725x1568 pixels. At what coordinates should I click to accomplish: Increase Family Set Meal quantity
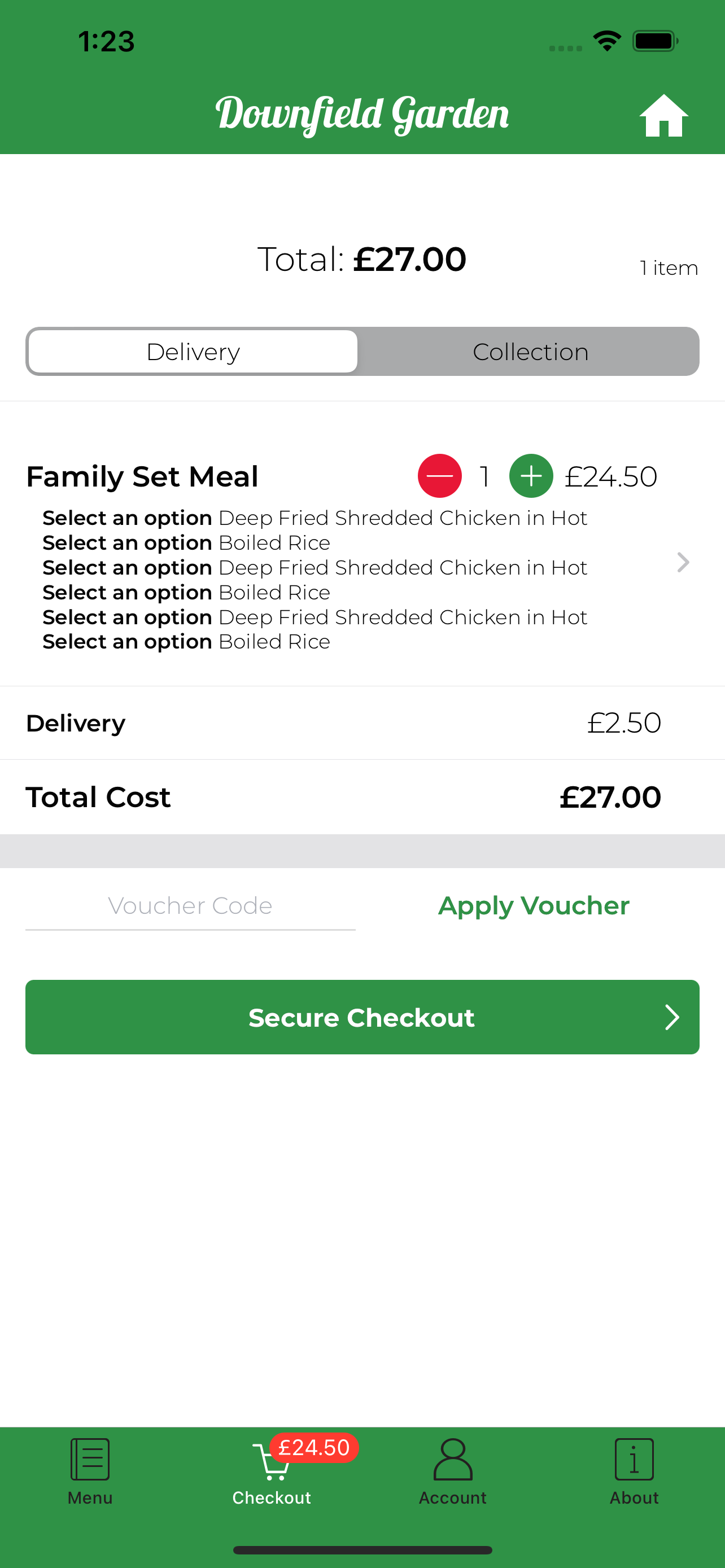[531, 476]
